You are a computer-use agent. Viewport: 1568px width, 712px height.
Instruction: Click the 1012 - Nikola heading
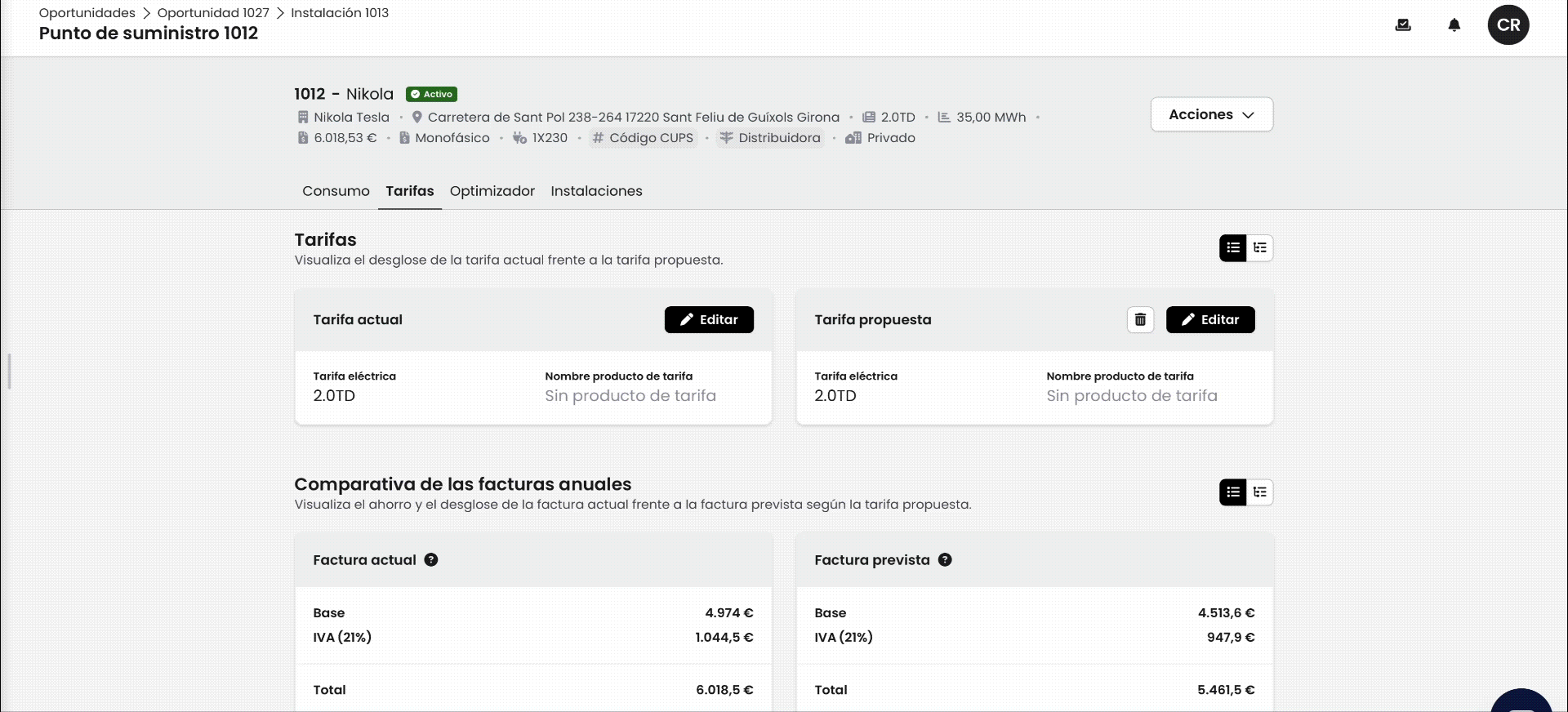pos(344,94)
